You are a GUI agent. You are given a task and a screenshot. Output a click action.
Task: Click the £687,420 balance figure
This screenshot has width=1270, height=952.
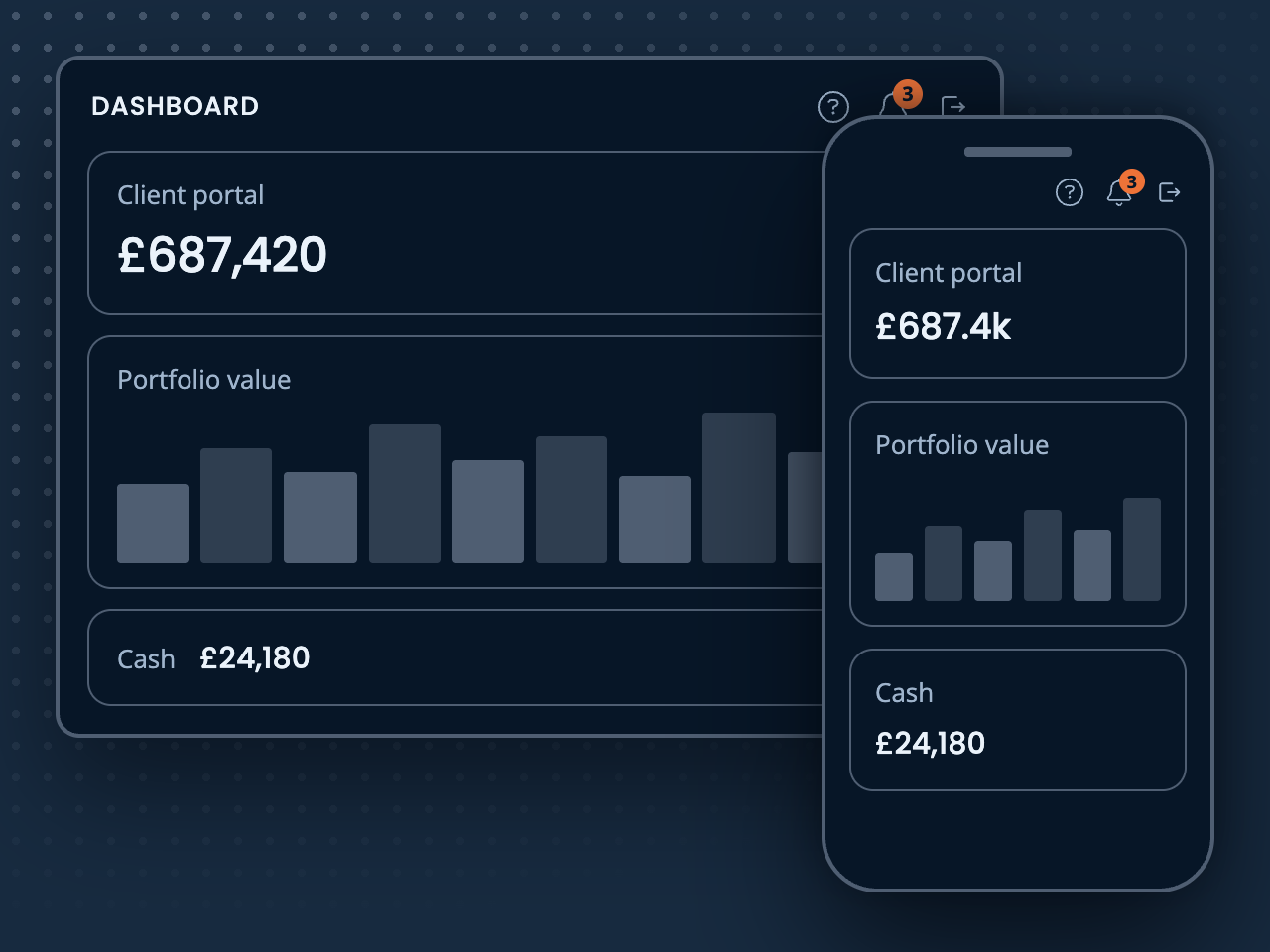click(x=222, y=255)
